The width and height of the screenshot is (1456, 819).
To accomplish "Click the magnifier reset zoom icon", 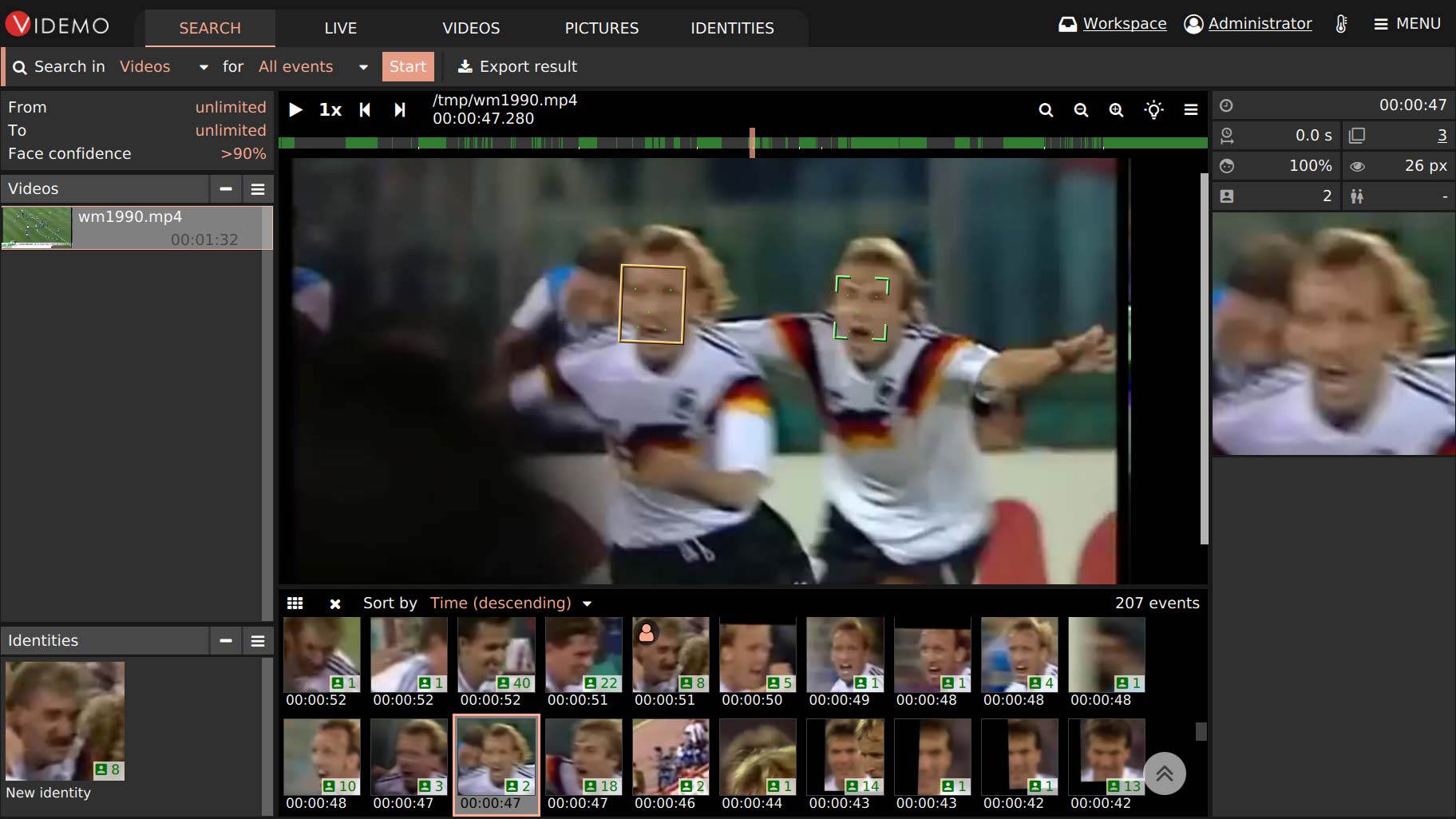I will click(1046, 110).
